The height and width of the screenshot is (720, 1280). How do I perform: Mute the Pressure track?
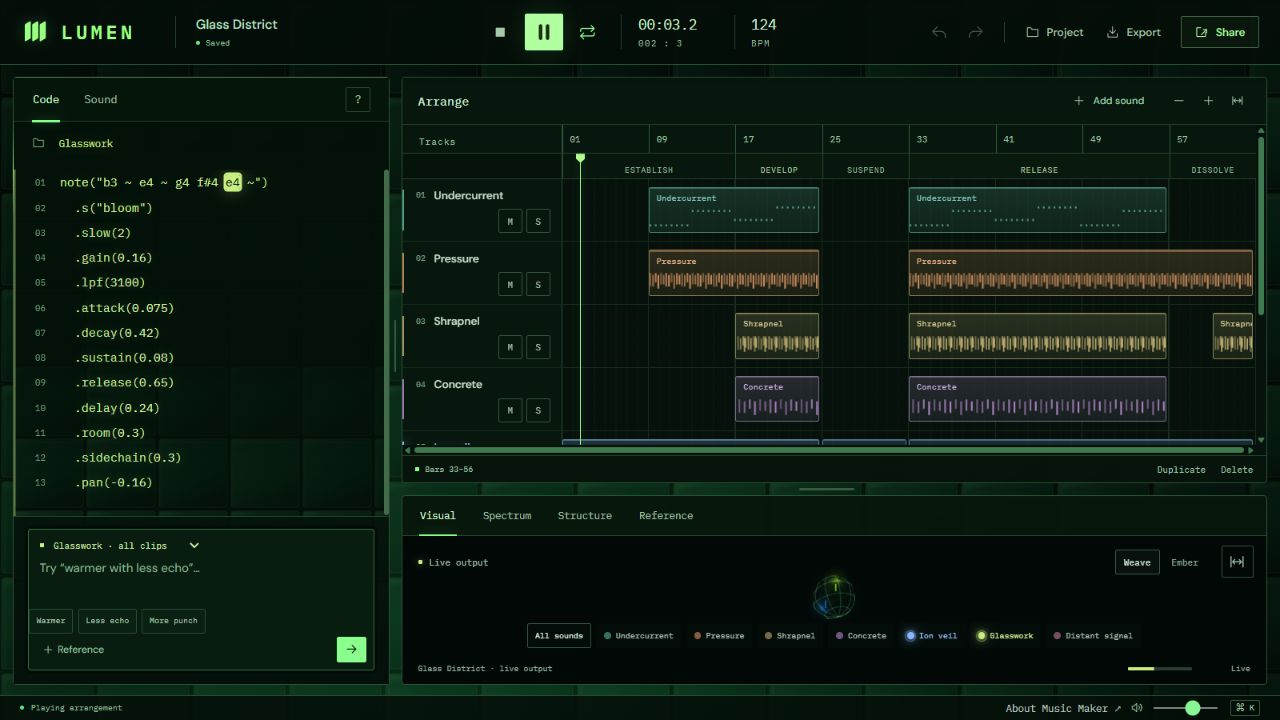tap(510, 284)
